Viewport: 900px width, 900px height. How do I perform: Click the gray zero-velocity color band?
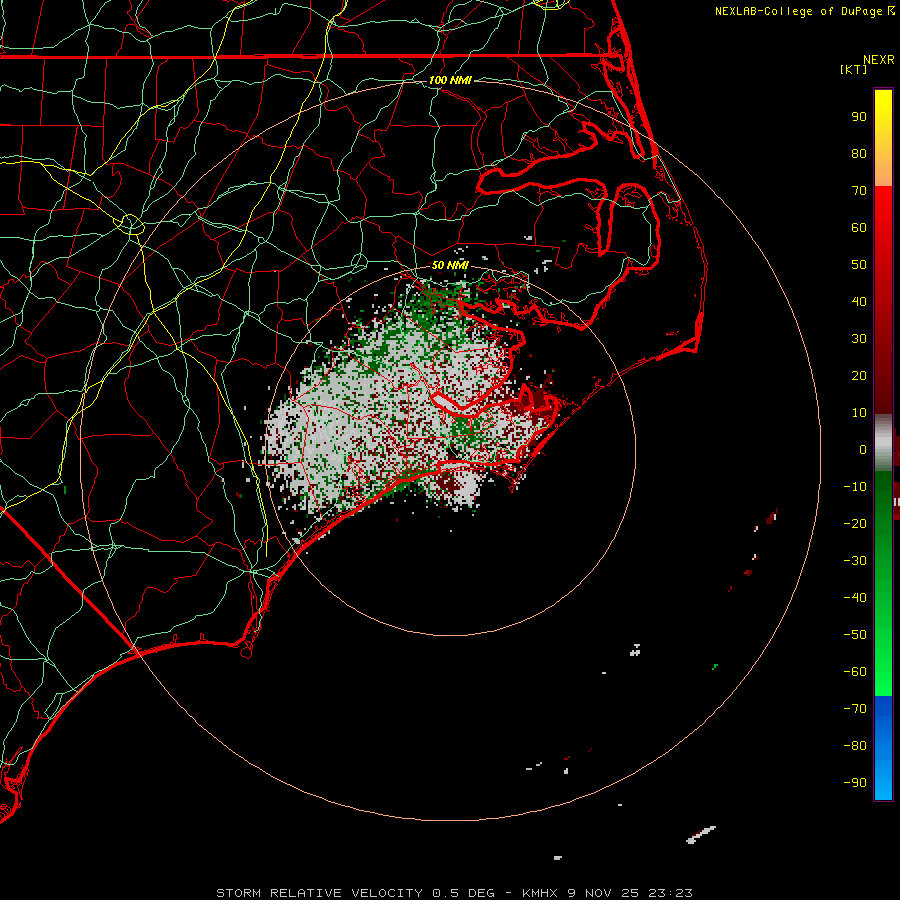point(883,442)
